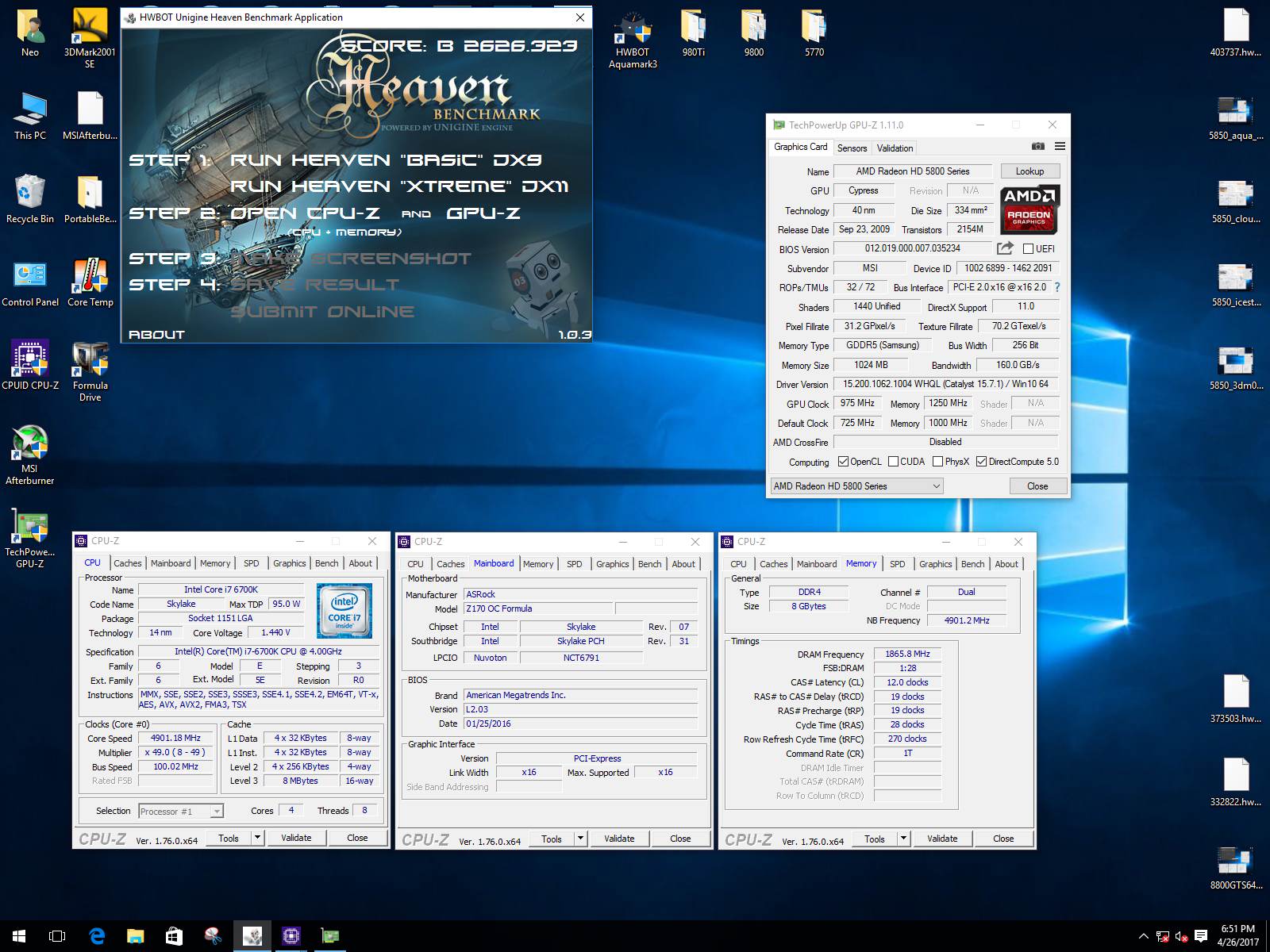Show hidden system tray icons
1270x952 pixels.
point(1143,936)
